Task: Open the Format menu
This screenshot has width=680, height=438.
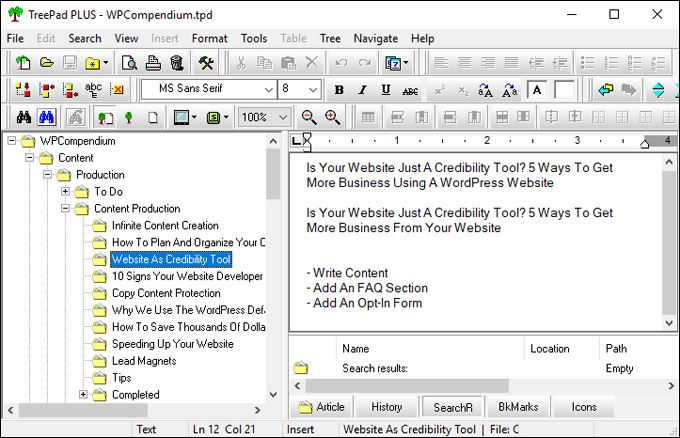Action: coord(209,39)
